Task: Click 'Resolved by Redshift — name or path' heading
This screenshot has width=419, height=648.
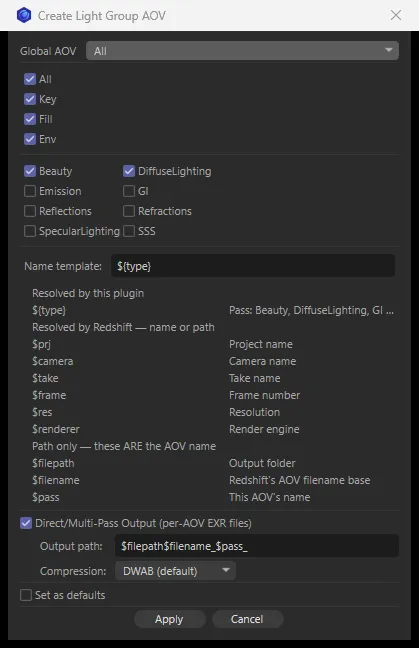Action: (123, 327)
